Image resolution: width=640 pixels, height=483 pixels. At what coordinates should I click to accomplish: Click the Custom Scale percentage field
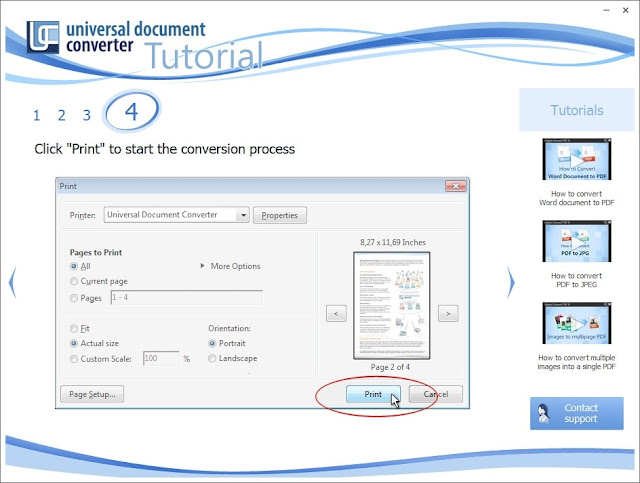tap(161, 358)
